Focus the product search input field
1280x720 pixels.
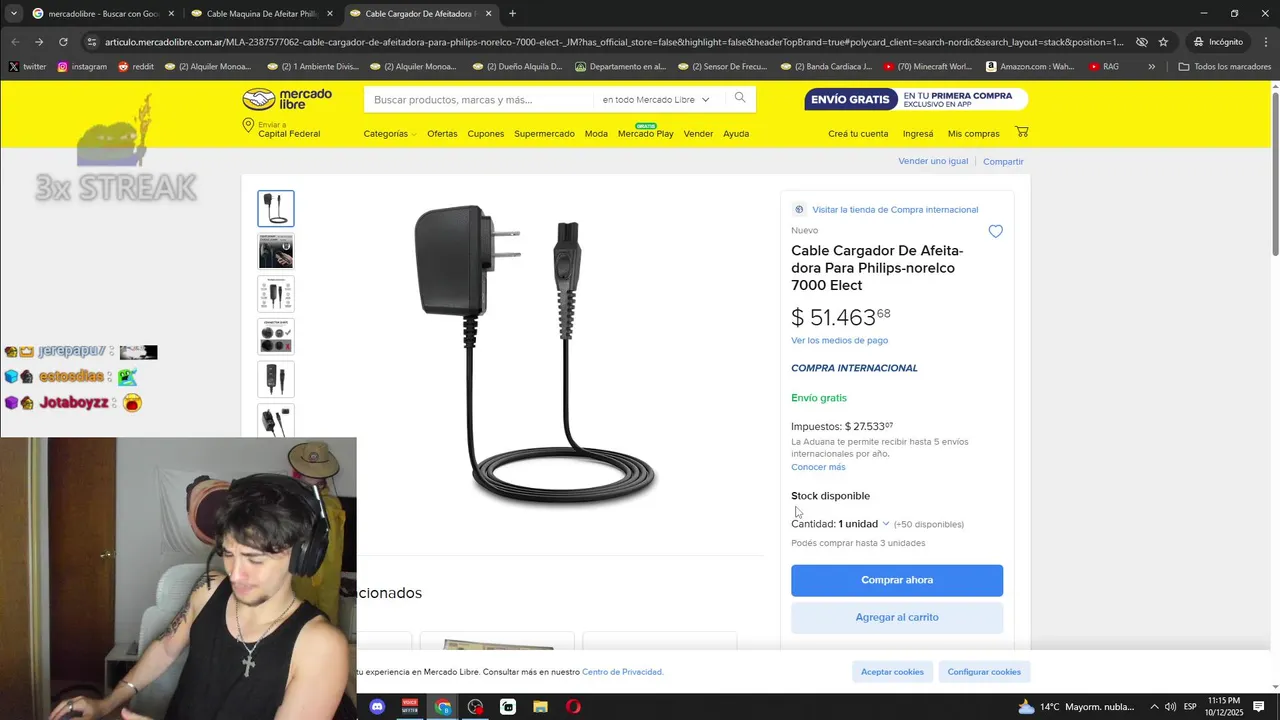478,100
